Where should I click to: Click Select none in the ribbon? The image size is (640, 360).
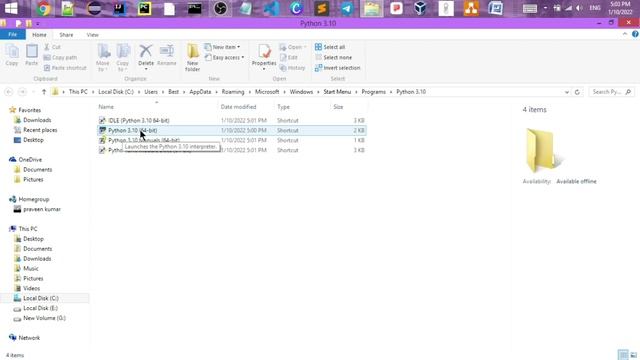point(333,58)
